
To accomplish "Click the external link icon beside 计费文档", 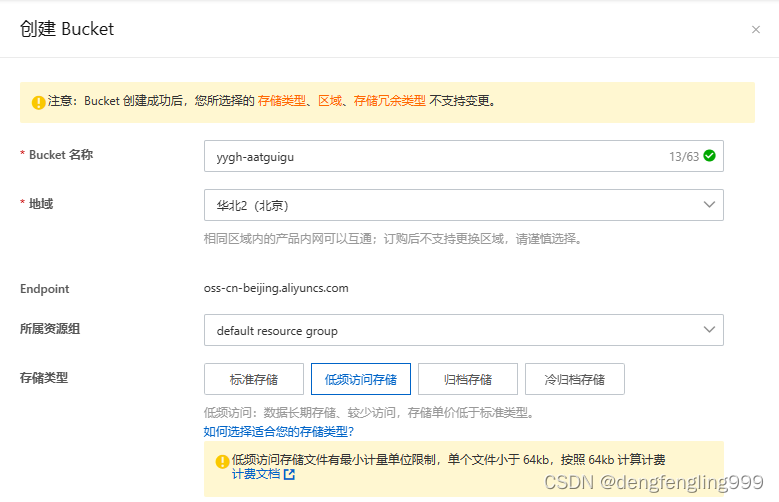I will click(289, 475).
